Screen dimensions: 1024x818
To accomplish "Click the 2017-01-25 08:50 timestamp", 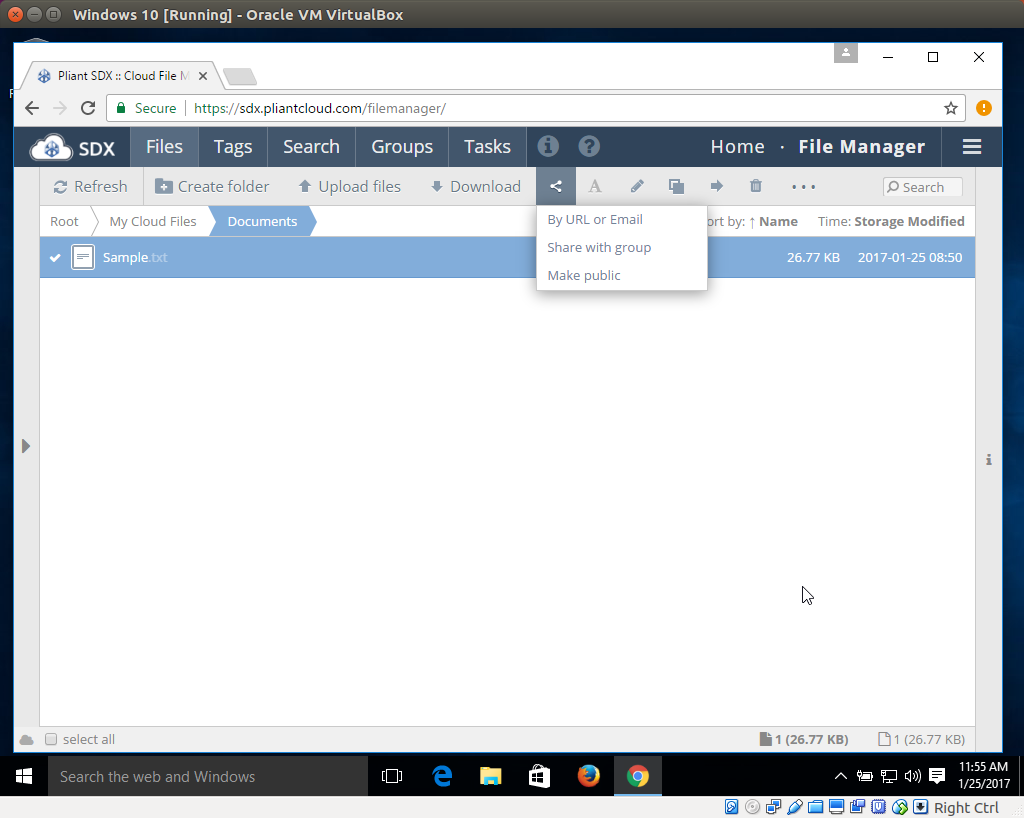I will tap(910, 257).
